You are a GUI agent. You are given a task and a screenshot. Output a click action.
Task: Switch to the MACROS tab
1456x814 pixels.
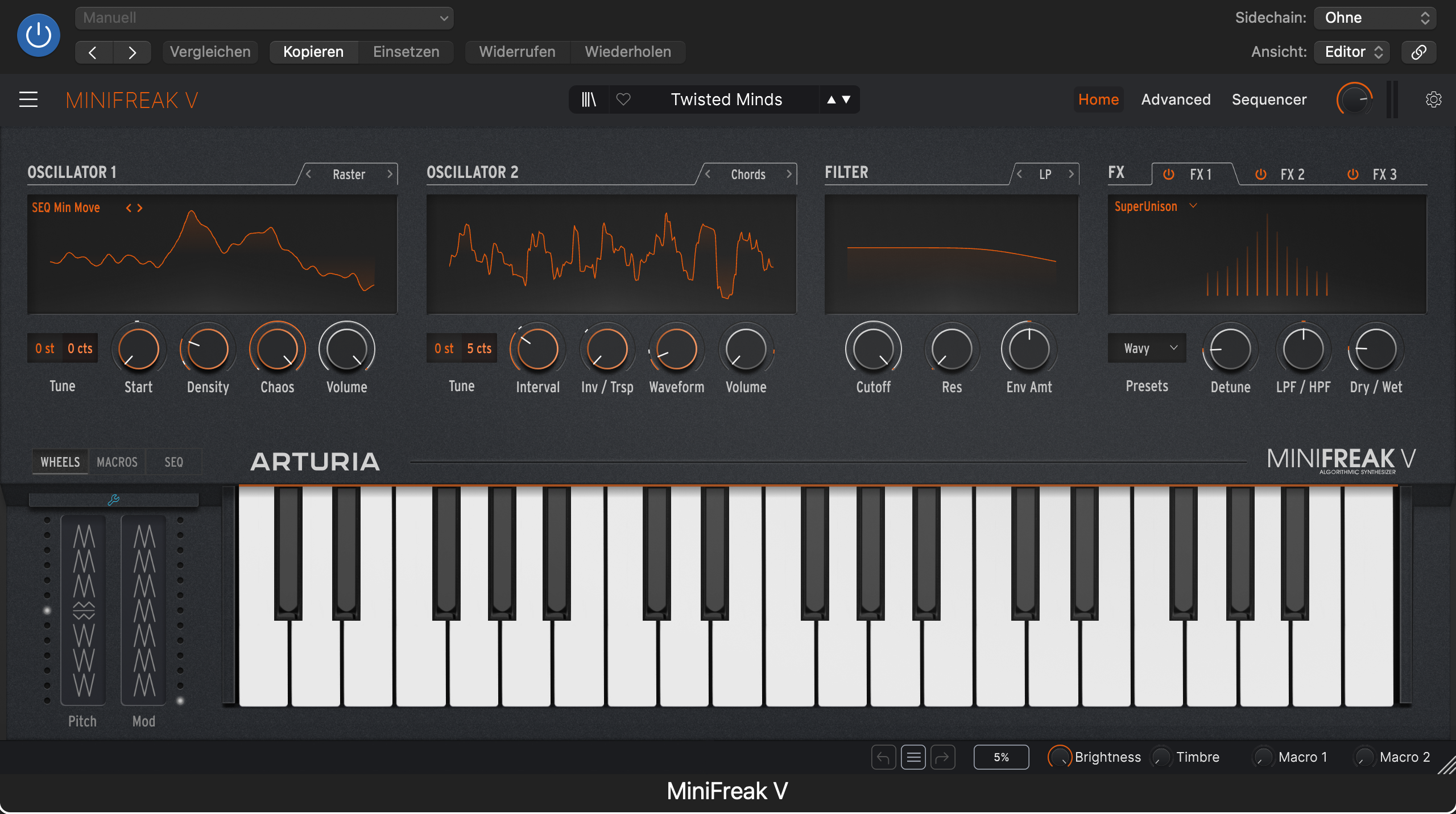tap(117, 462)
